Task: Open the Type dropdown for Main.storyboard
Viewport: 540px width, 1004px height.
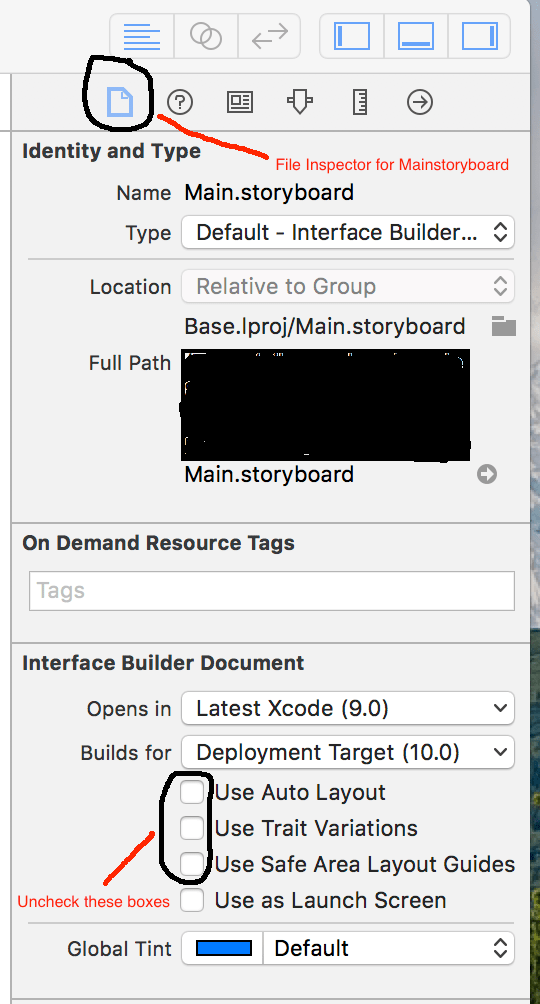Action: coord(348,232)
